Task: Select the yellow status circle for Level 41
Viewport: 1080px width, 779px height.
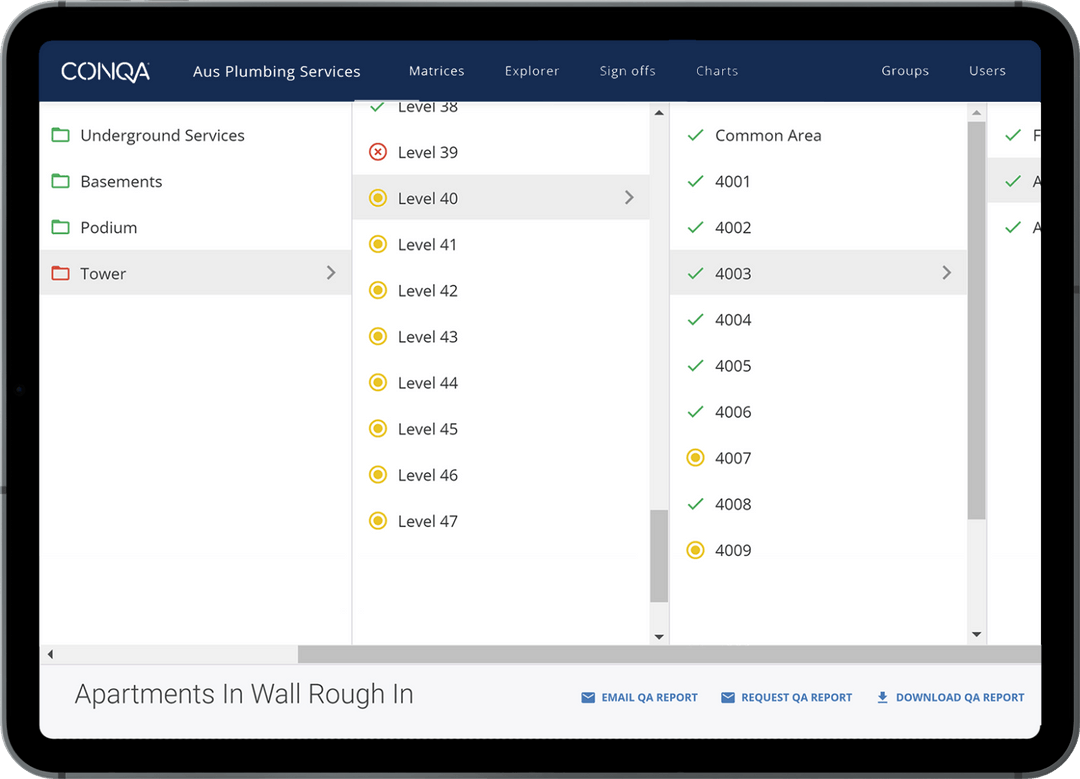Action: 378,244
